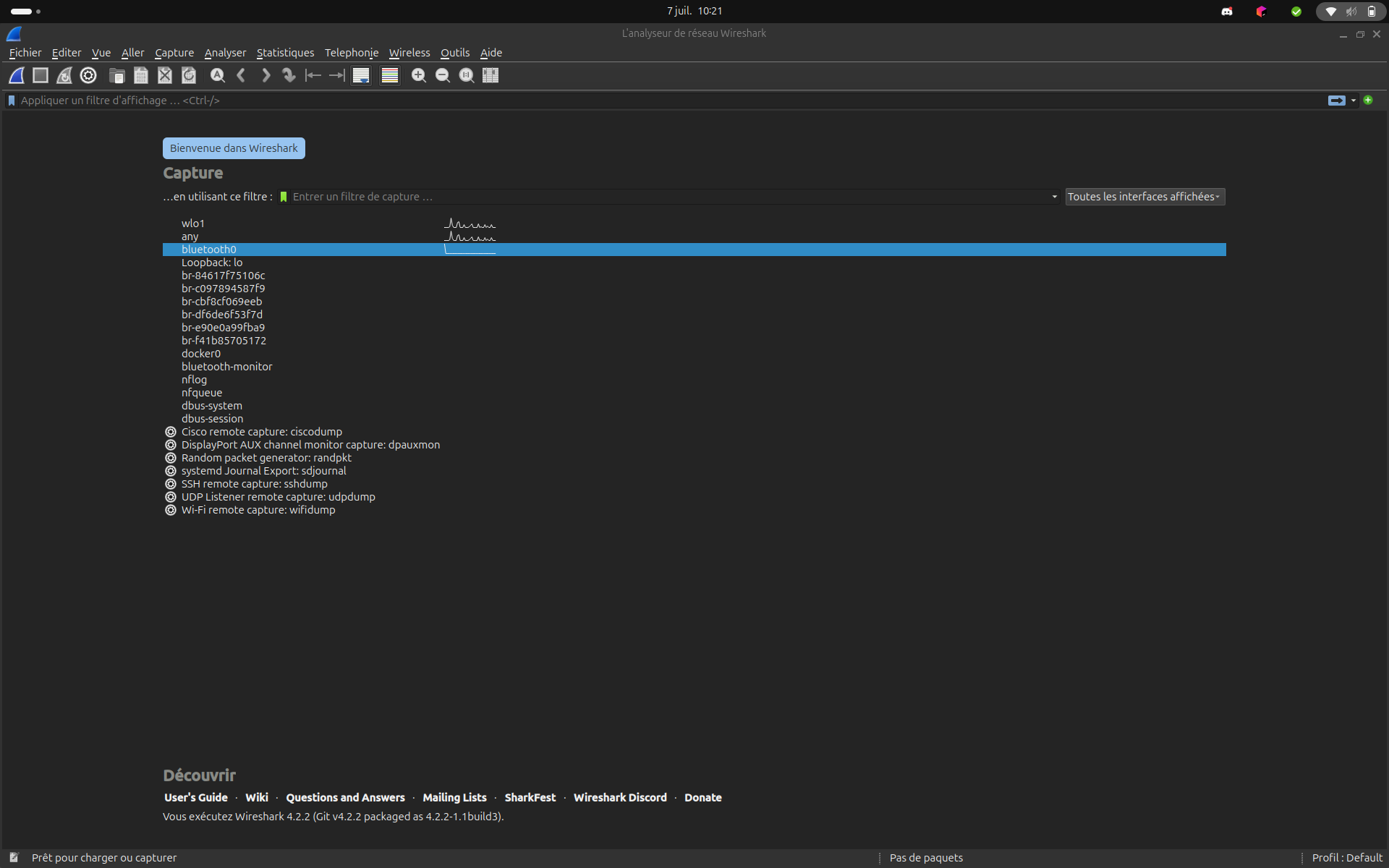Image resolution: width=1389 pixels, height=868 pixels.
Task: Open the Wireshark Discord link
Action: pyautogui.click(x=620, y=797)
